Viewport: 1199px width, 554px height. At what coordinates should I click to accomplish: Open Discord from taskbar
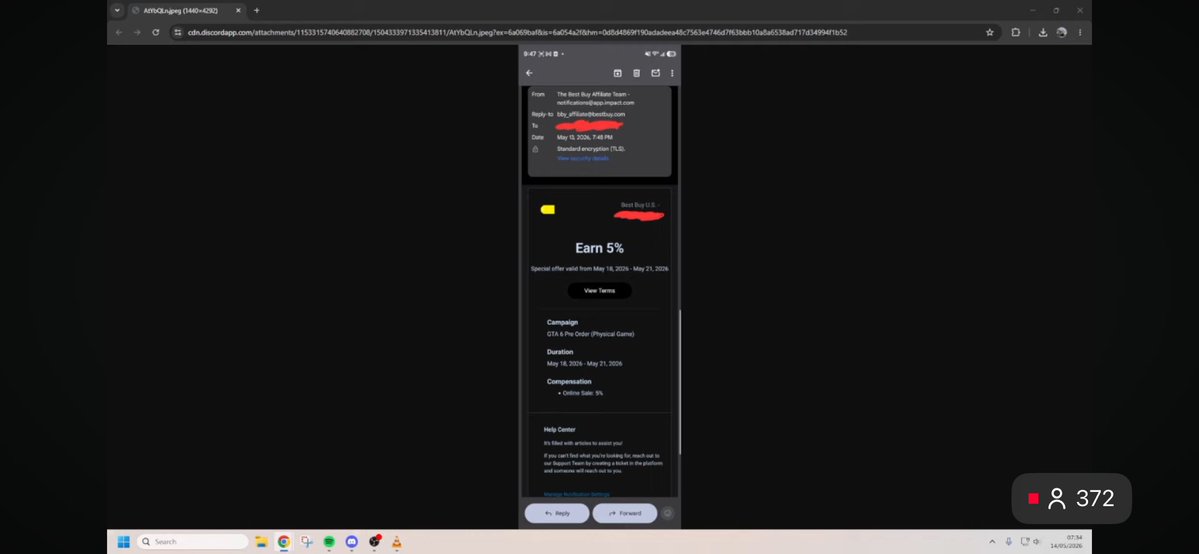[352, 542]
